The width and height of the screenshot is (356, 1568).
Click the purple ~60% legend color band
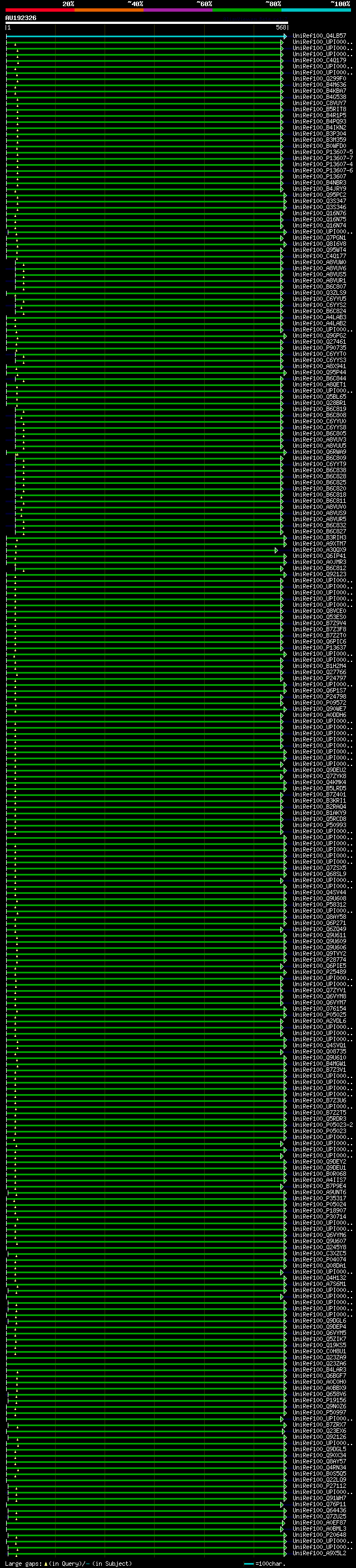(x=179, y=11)
